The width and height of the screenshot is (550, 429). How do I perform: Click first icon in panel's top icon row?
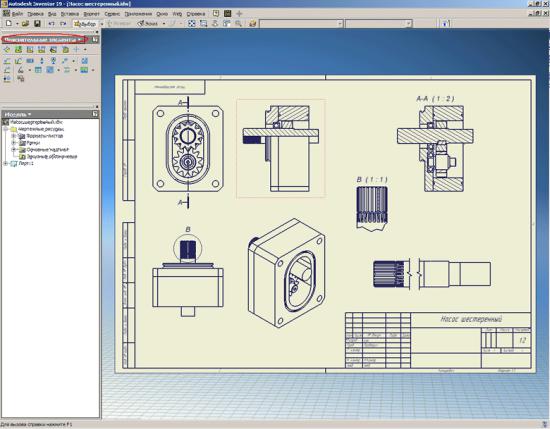pos(7,50)
